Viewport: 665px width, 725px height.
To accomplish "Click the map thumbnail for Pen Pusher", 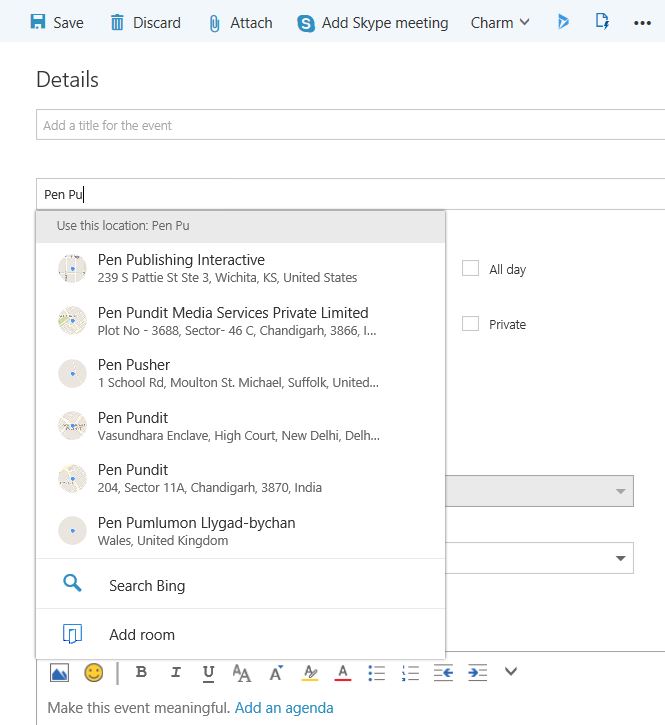I will pyautogui.click(x=72, y=373).
